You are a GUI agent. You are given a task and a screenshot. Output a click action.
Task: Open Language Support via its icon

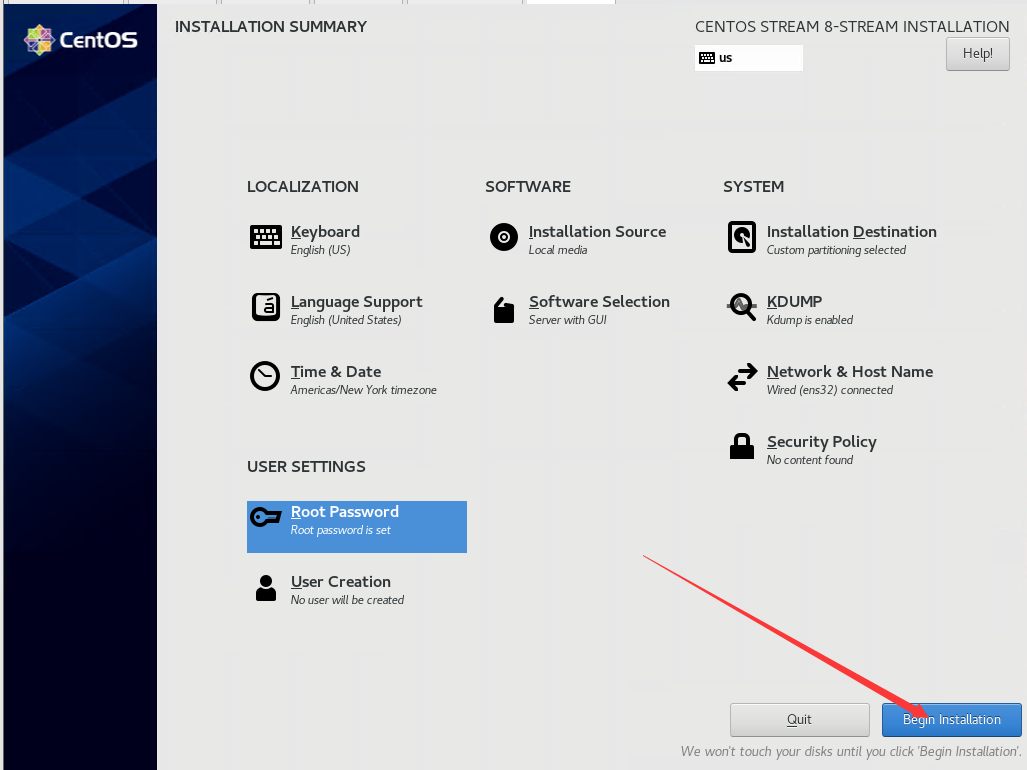click(265, 307)
